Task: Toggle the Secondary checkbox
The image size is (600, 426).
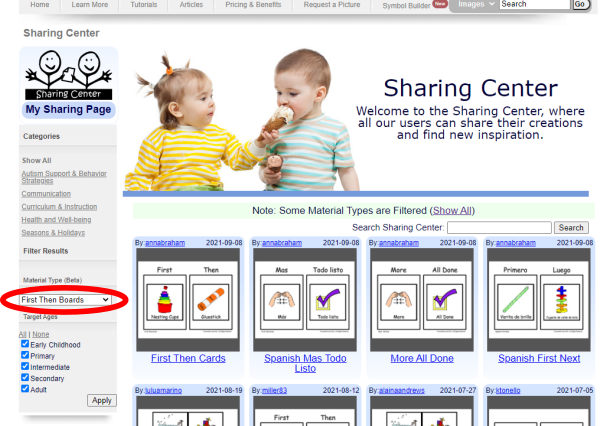Action: click(x=25, y=377)
